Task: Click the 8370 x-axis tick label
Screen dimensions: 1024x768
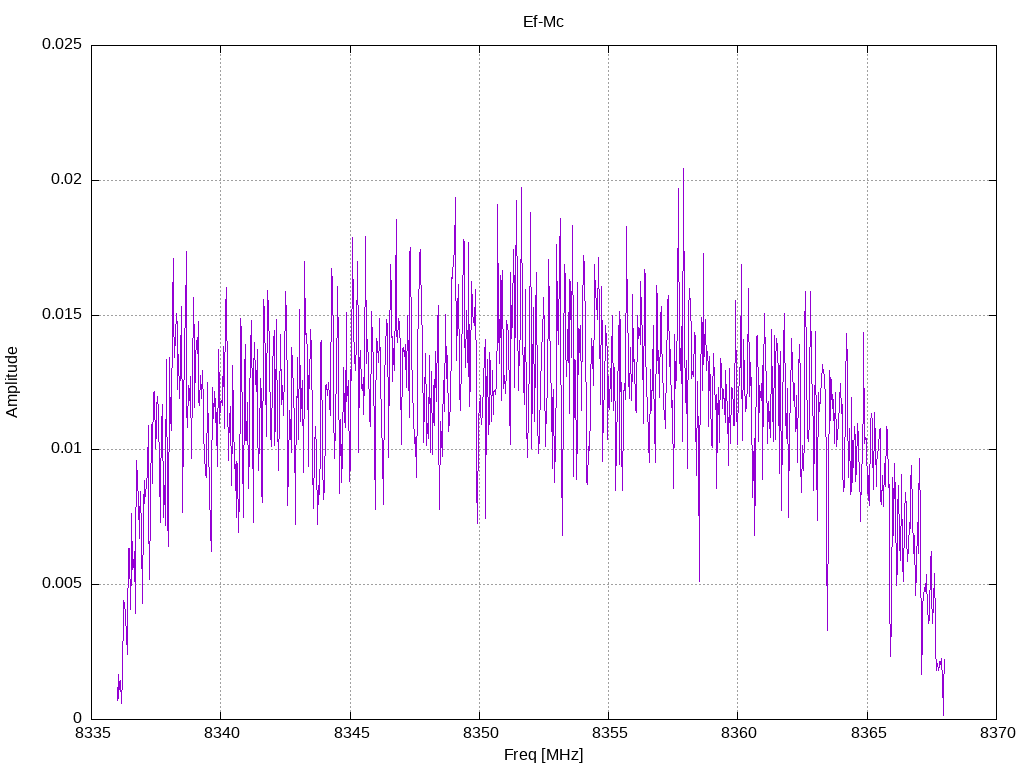Action: 998,733
